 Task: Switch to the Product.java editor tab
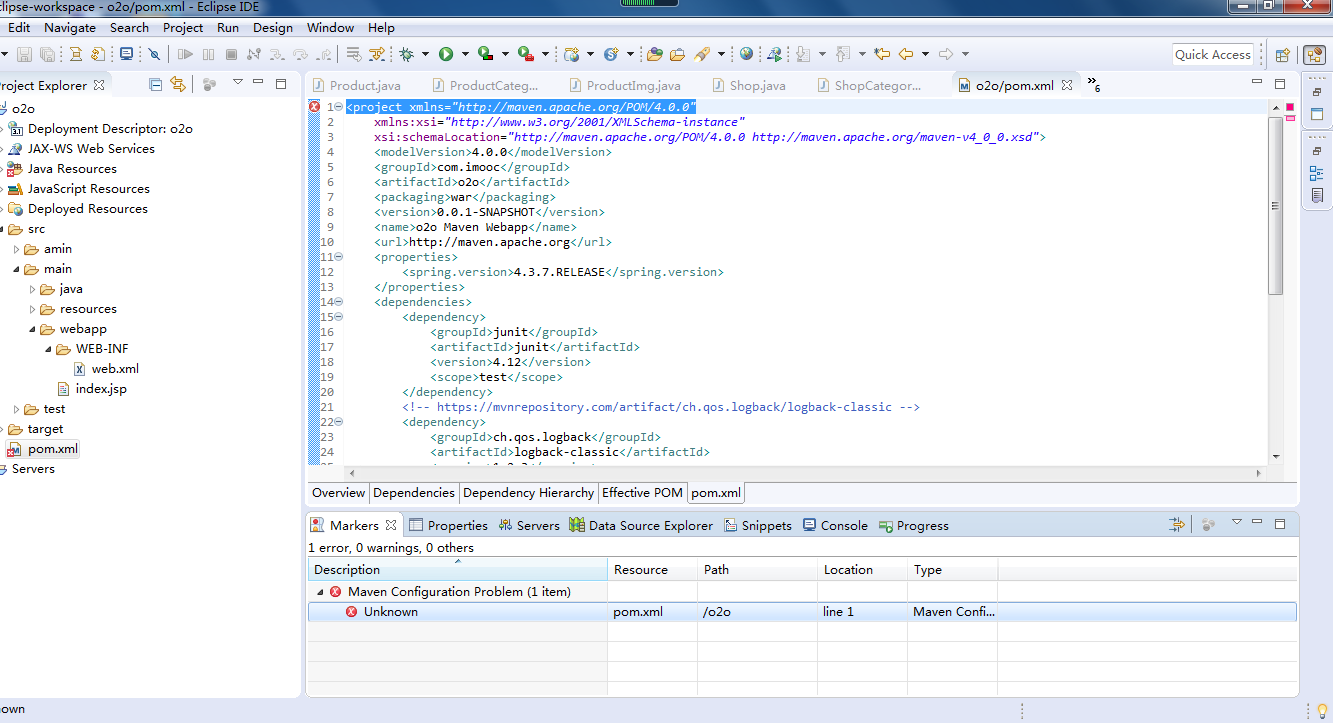tap(356, 86)
